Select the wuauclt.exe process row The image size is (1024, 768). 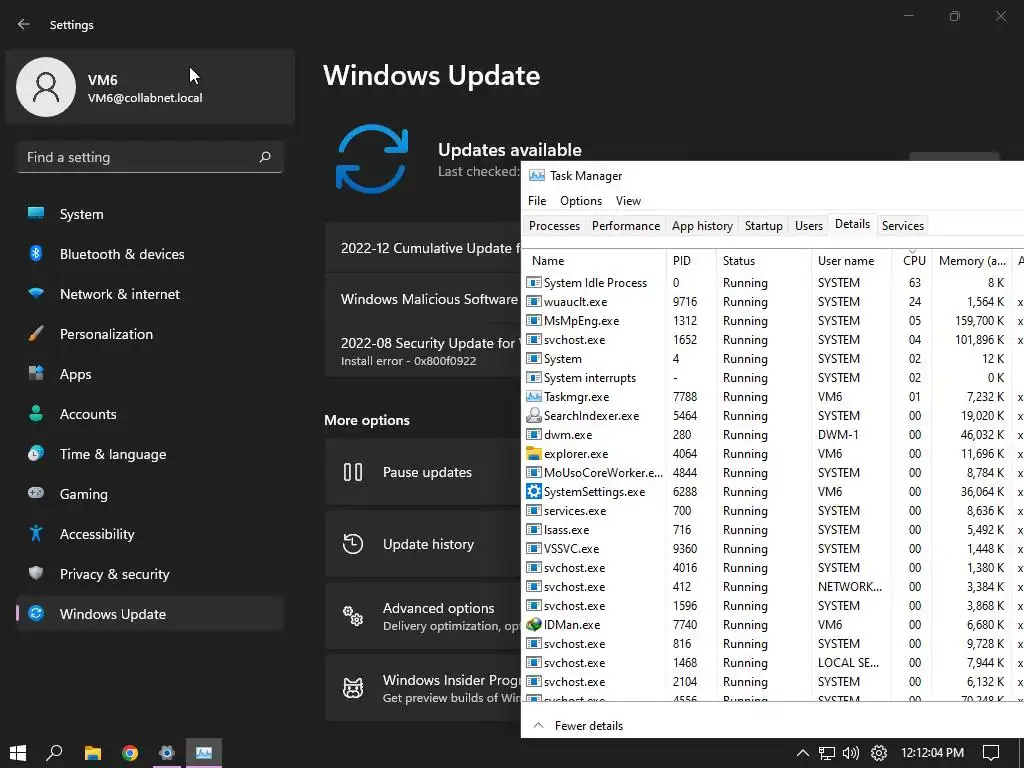[x=773, y=302]
